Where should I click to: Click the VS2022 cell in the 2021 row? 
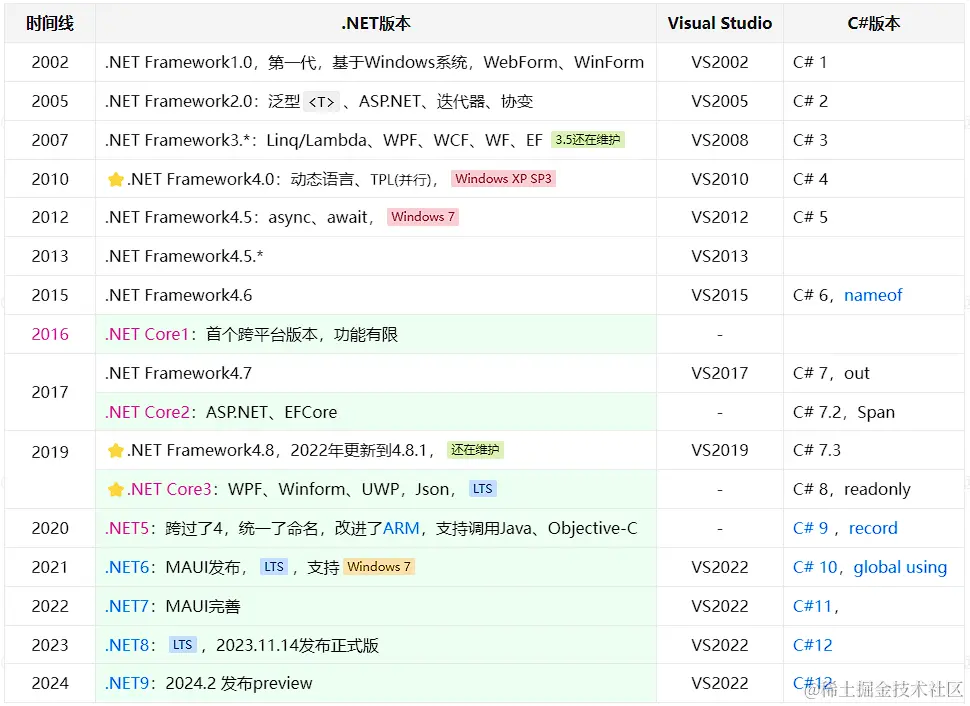coord(720,567)
